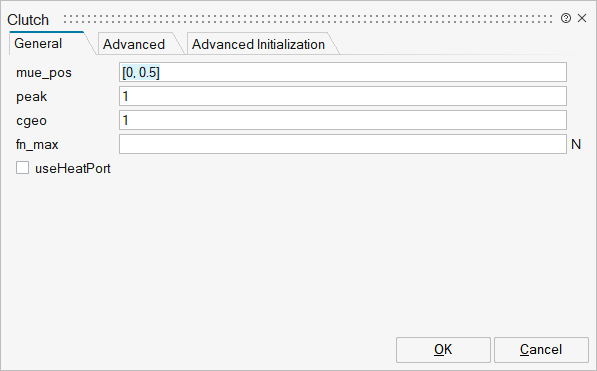Click the cgeo parameter label

click(31, 121)
